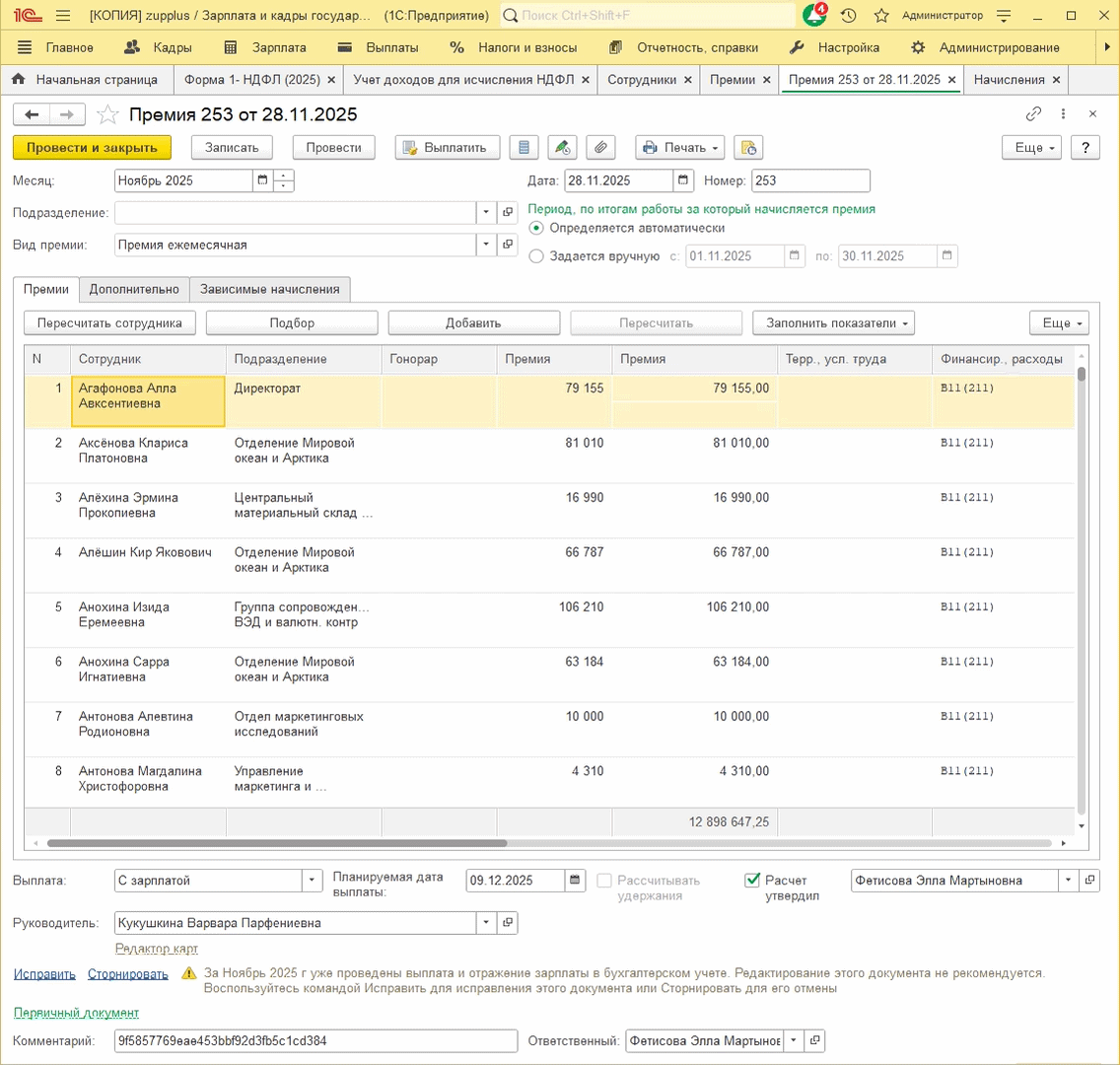Open the Подразделение field's linked record
The width and height of the screenshot is (1120, 1065).
tap(507, 212)
